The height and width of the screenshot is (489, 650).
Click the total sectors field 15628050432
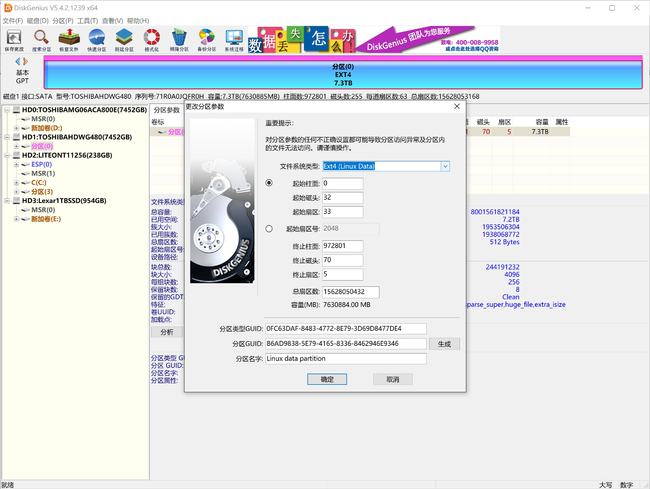(x=351, y=292)
